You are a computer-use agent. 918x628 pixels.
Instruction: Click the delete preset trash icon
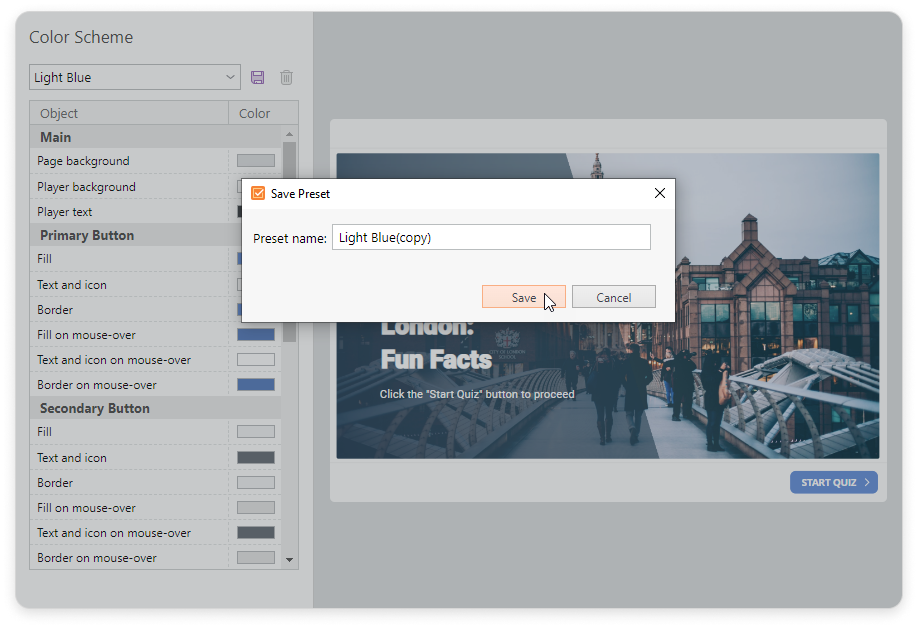pos(286,77)
